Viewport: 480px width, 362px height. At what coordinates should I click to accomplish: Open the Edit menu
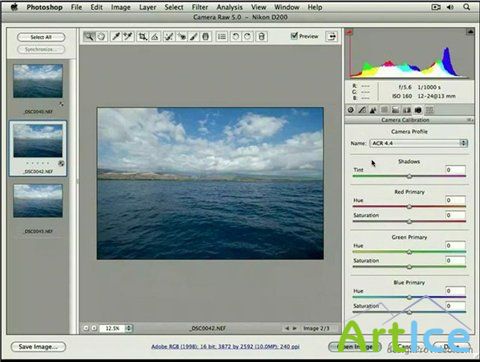tap(96, 7)
